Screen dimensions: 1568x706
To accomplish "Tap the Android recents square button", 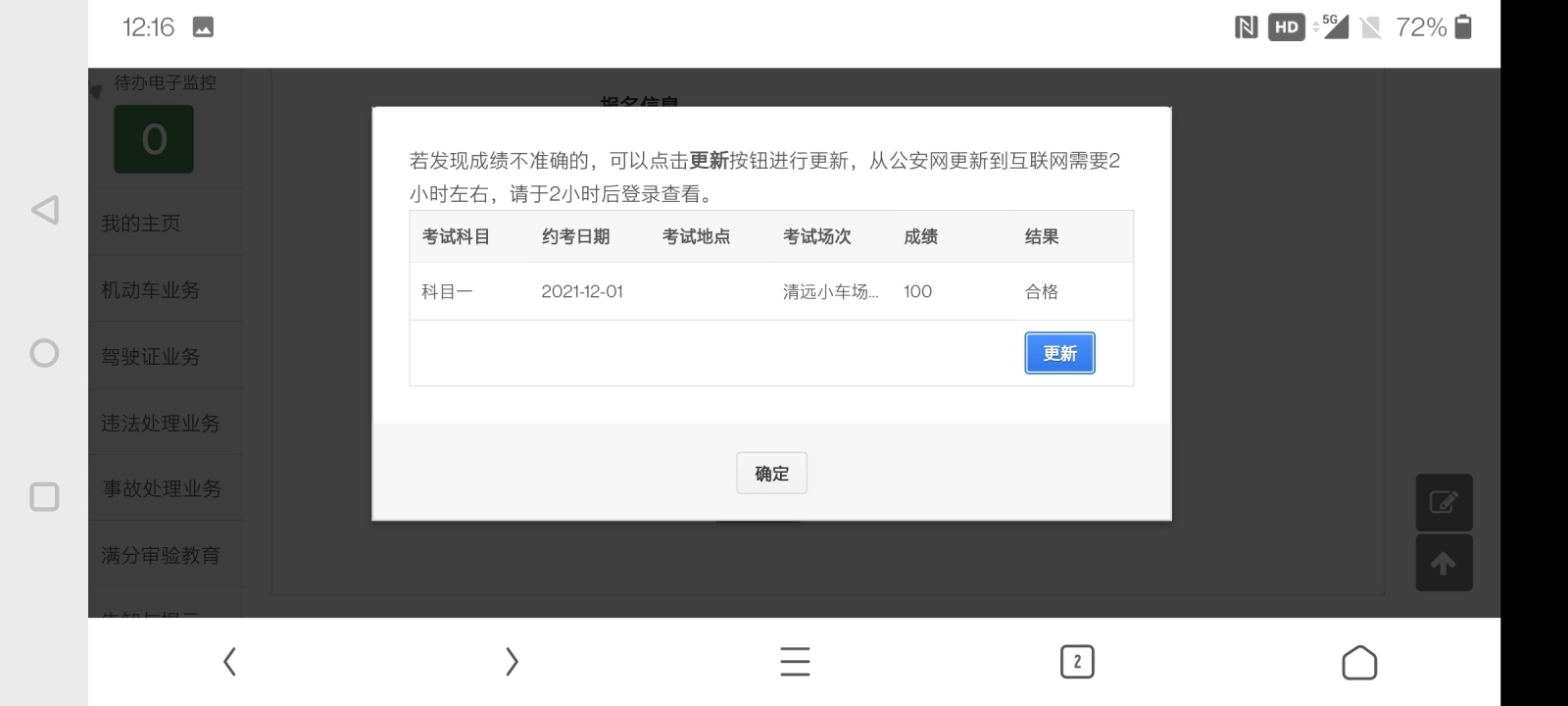I will click(44, 496).
